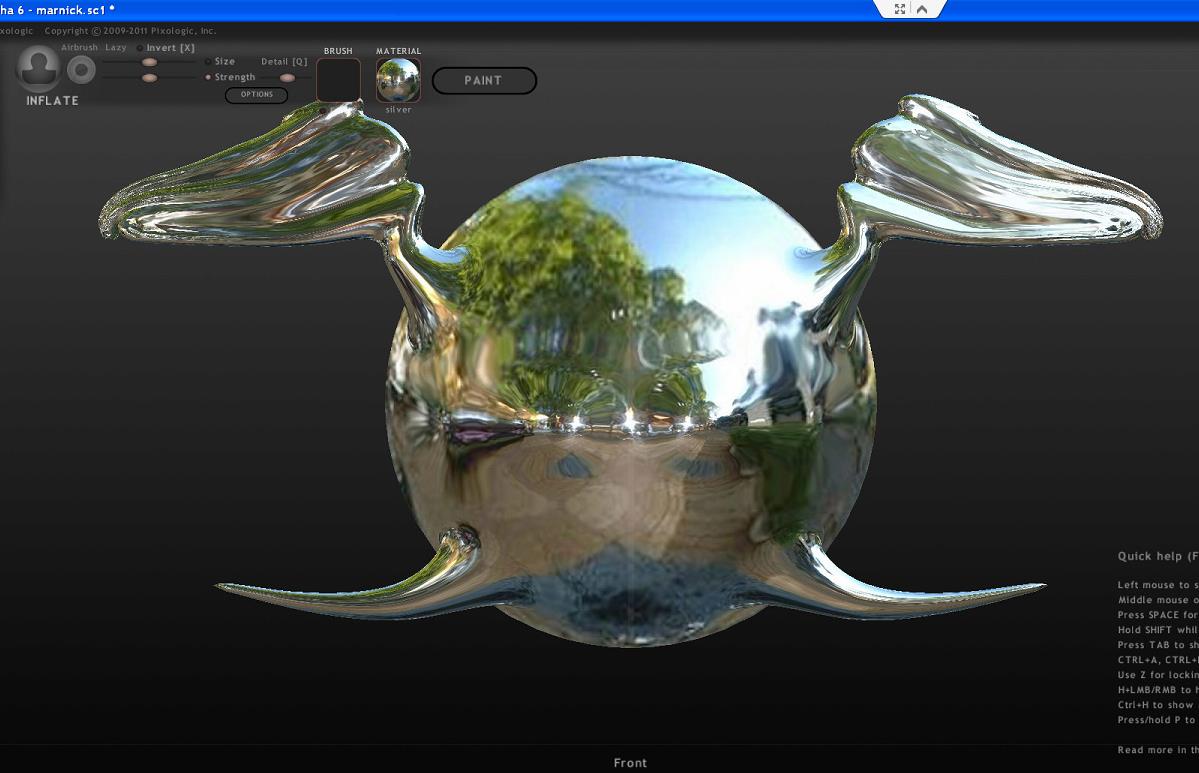1199x773 pixels.
Task: Toggle the Airbrush option
Action: pos(79,47)
